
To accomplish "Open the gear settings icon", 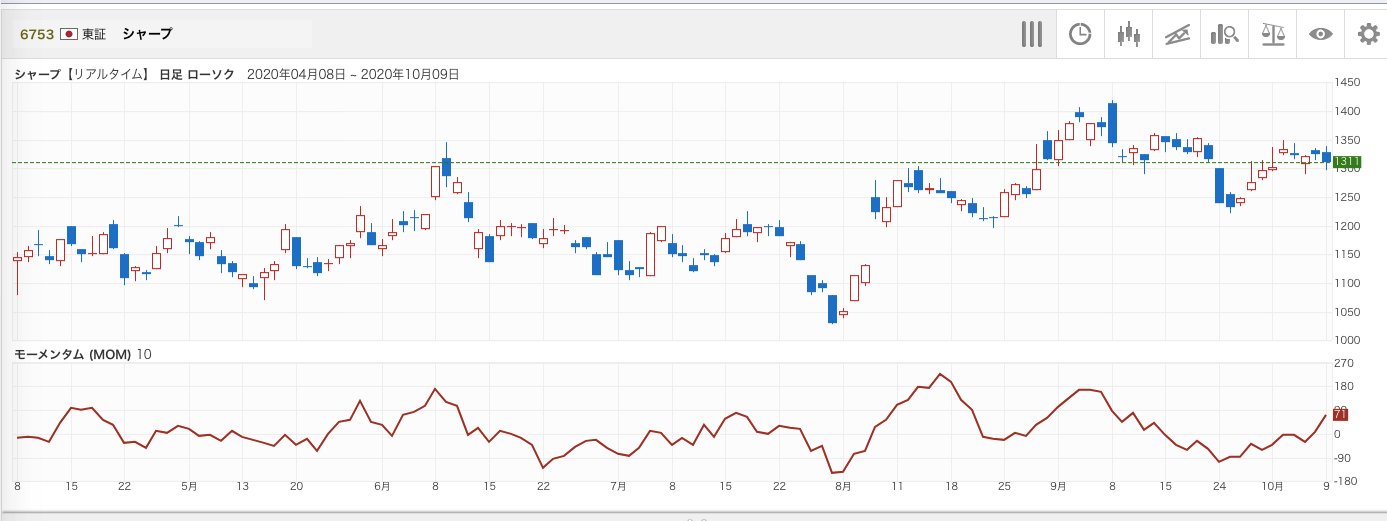I will (x=1368, y=34).
